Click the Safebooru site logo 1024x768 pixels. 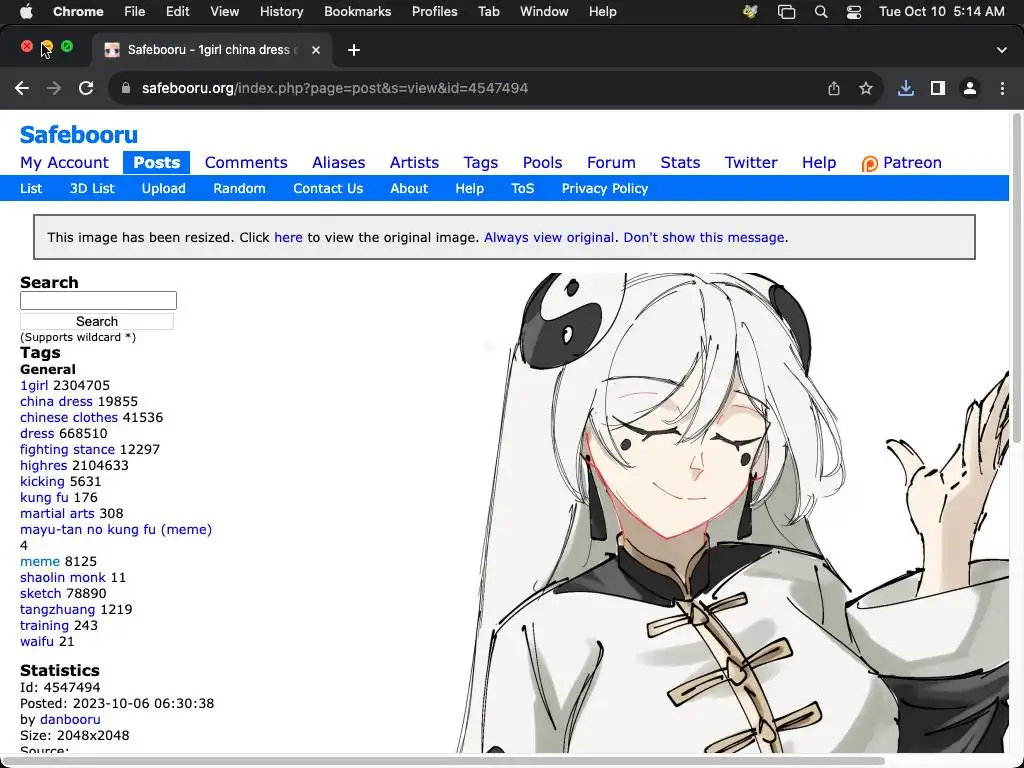(x=79, y=135)
